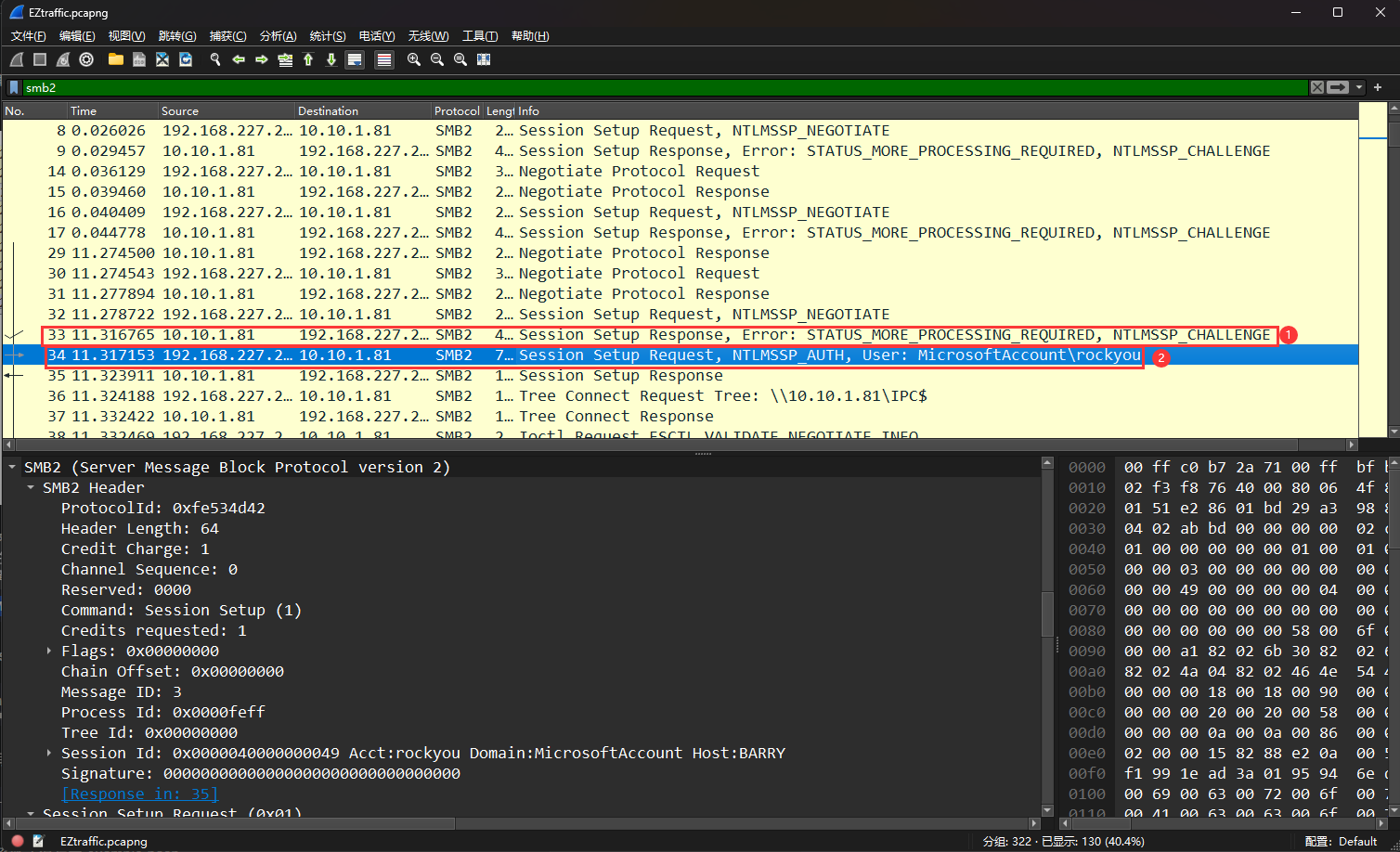This screenshot has height=852, width=1400.
Task: Select packet 36 Tree Connect Request row
Action: 650,396
